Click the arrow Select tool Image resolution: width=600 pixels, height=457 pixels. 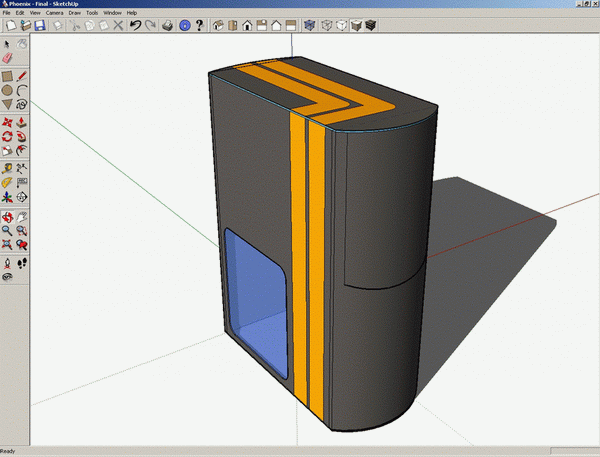pos(7,44)
